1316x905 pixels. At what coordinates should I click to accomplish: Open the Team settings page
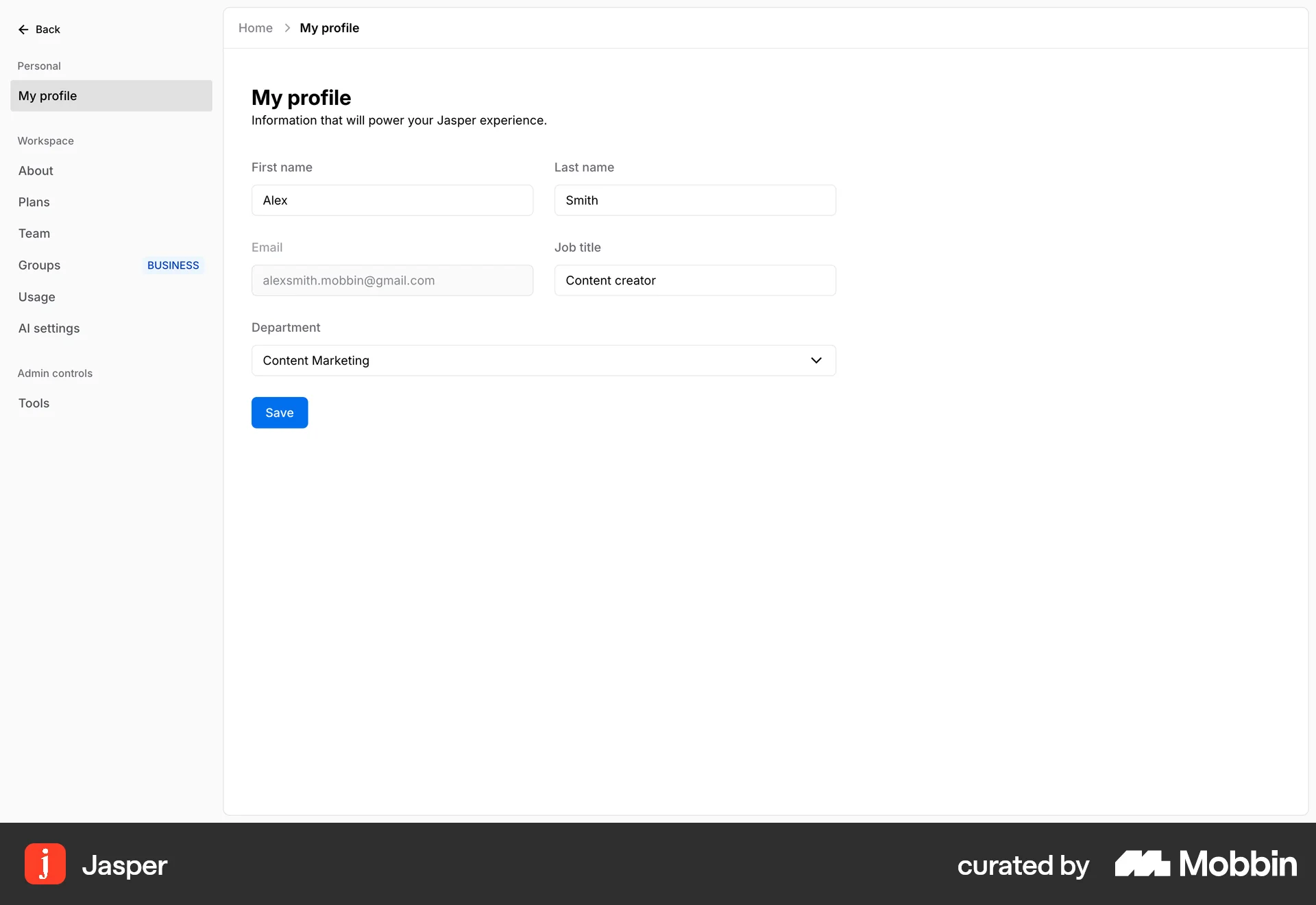(34, 234)
